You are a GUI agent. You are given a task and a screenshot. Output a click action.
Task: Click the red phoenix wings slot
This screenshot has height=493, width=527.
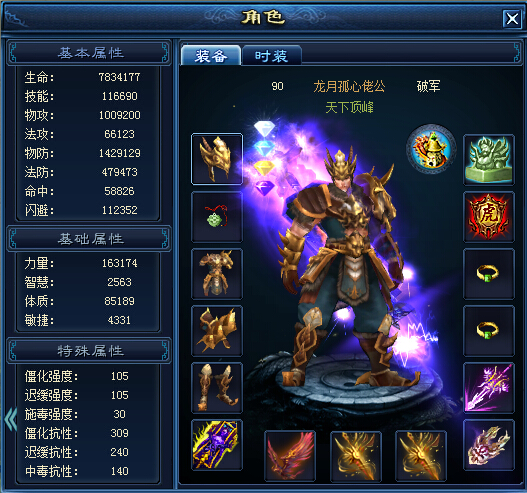tap(290, 456)
